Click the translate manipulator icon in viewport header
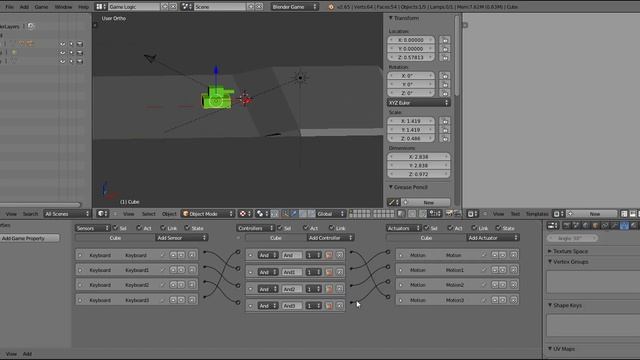 tap(294, 214)
